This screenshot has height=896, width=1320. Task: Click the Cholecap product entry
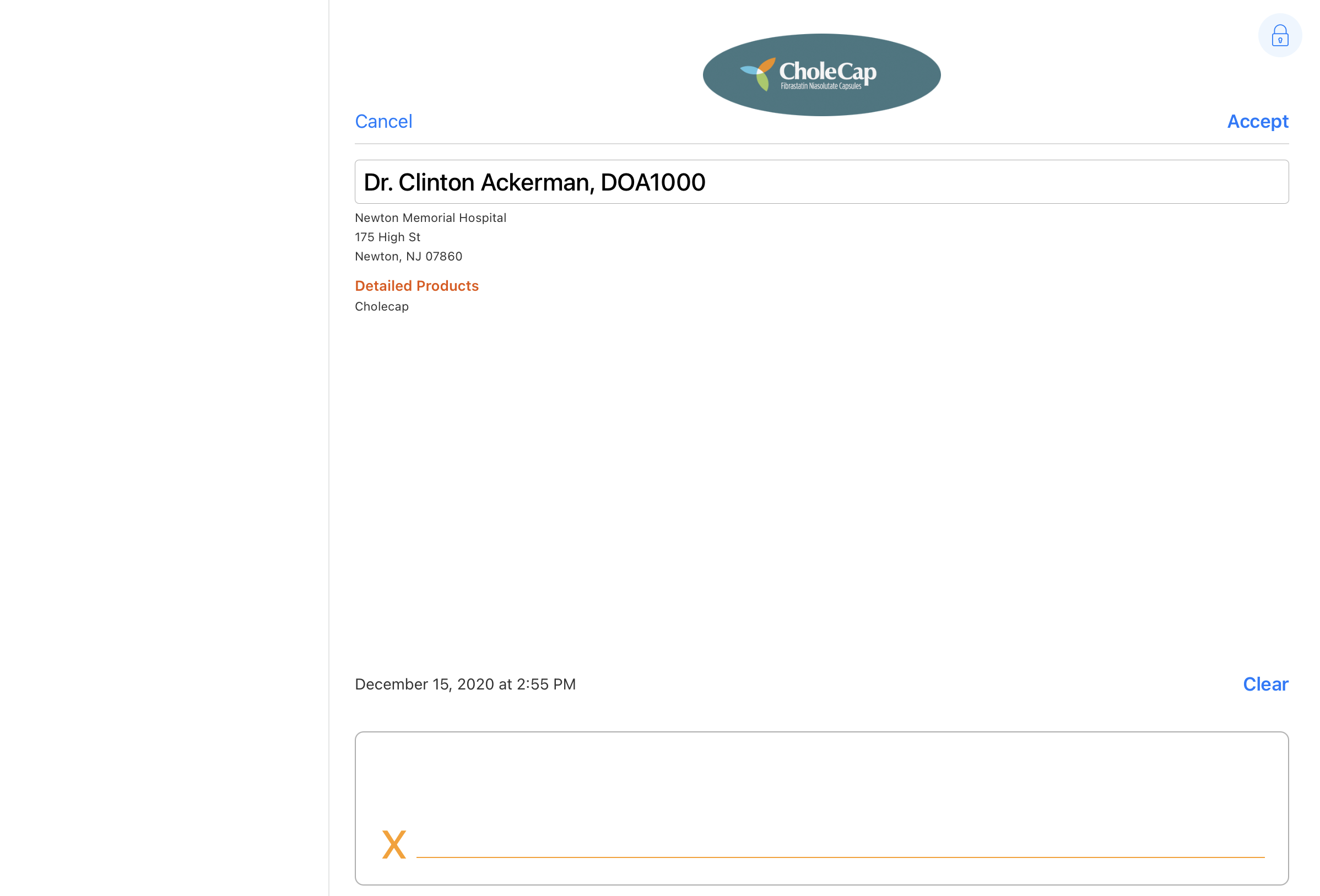click(x=382, y=307)
